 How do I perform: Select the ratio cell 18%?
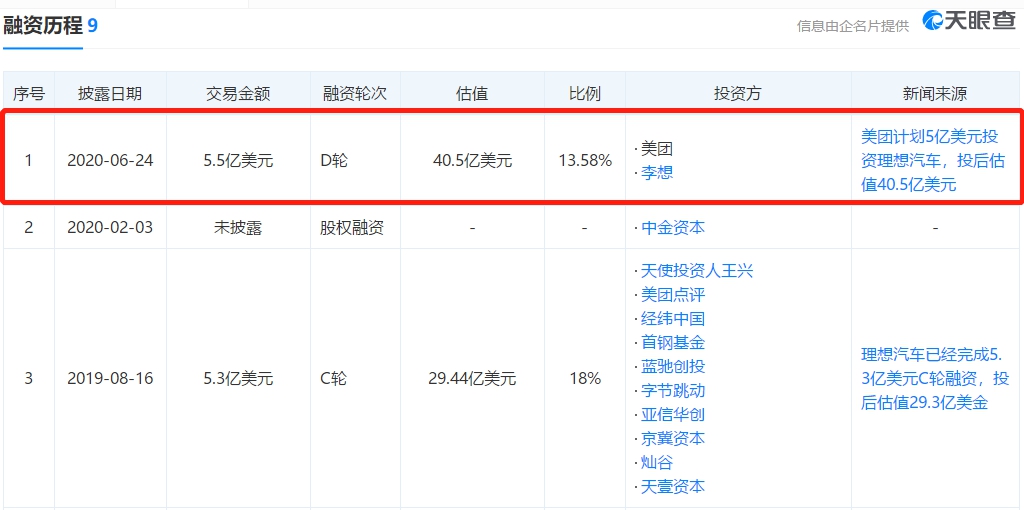coord(584,379)
